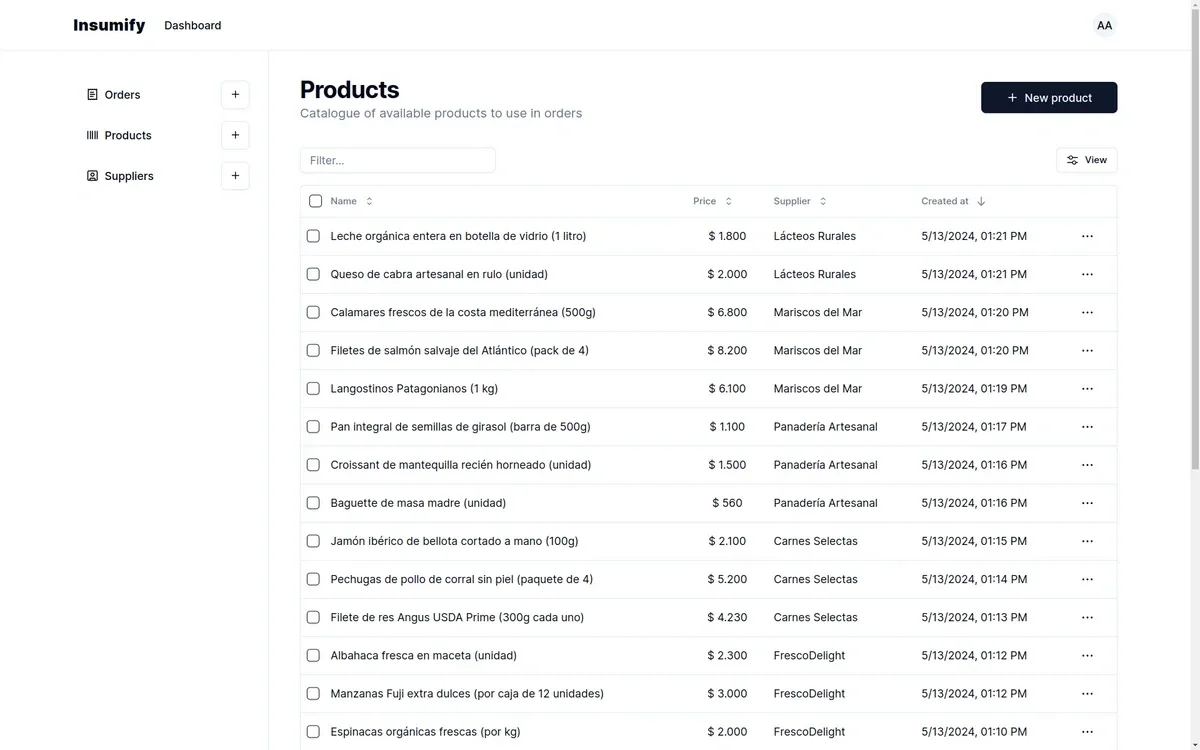Image resolution: width=1200 pixels, height=750 pixels.
Task: Check the Leche orgánica entera row checkbox
Action: 313,236
